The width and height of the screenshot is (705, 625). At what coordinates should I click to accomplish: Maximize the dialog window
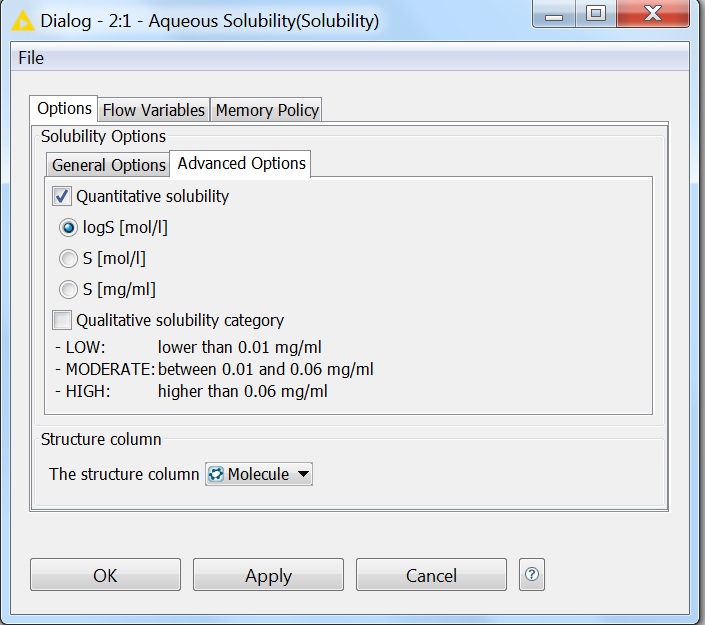(595, 15)
